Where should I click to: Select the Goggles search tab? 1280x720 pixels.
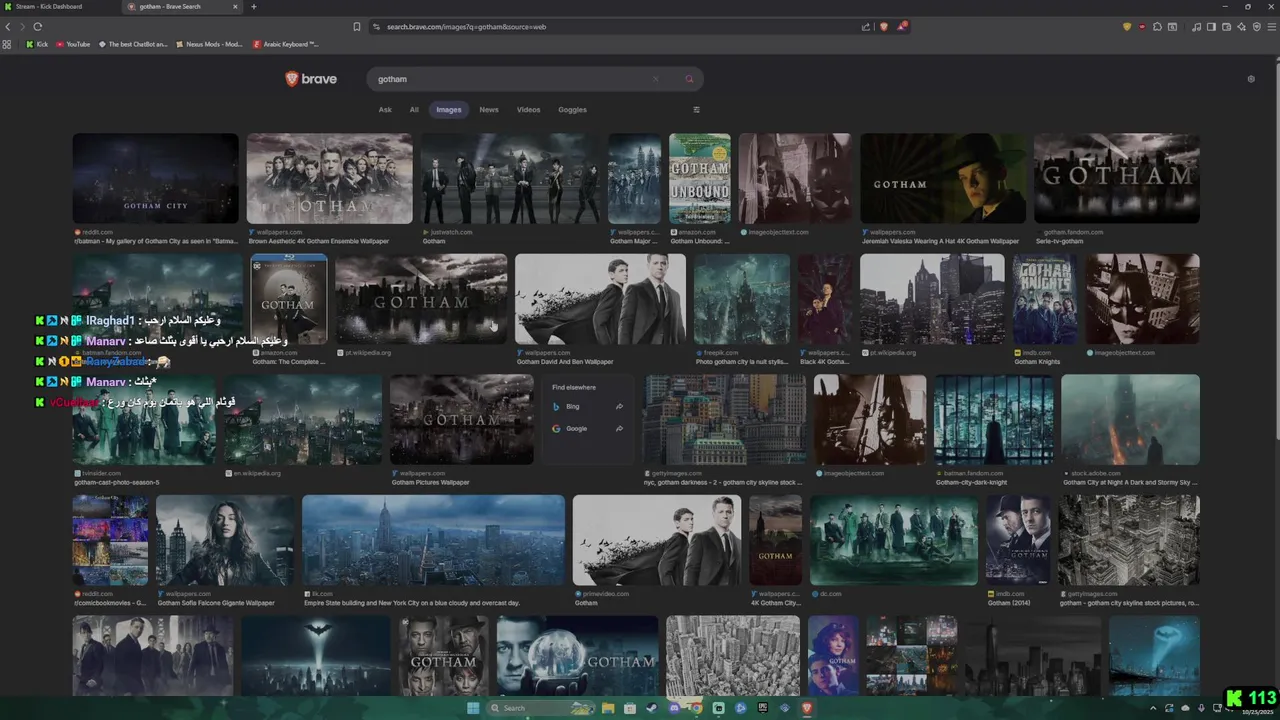[572, 110]
